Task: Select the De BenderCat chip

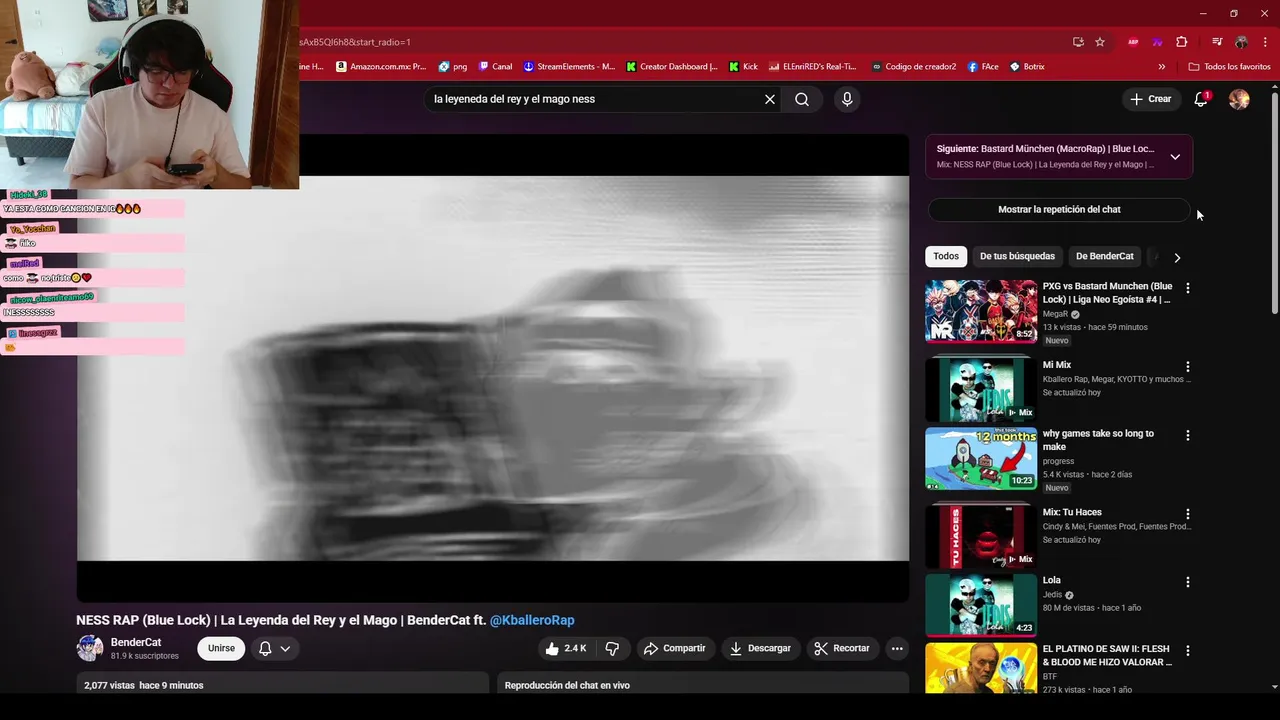Action: pos(1105,256)
